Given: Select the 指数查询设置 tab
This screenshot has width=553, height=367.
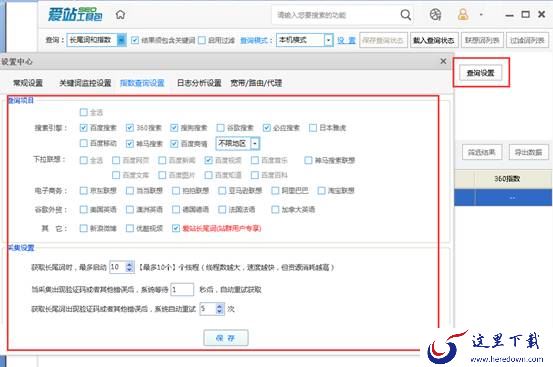Looking at the screenshot, I should coord(142,83).
